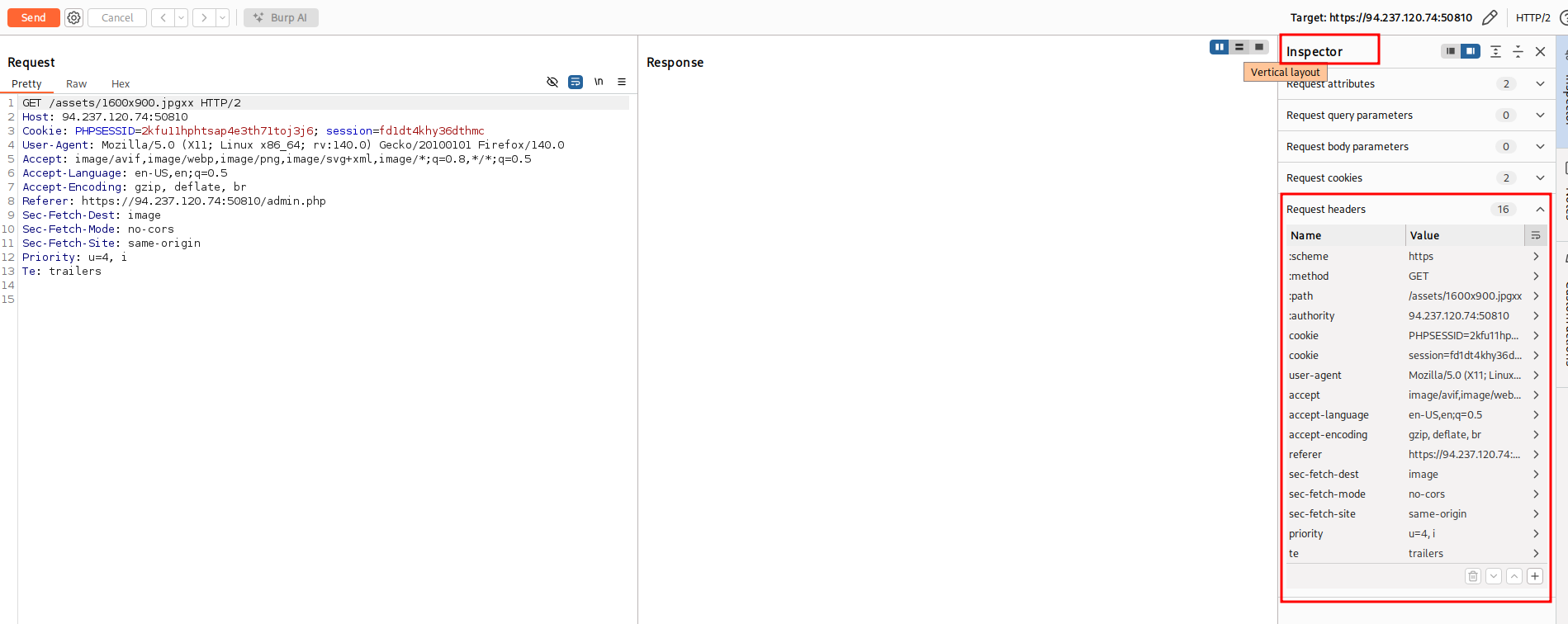Click the hamburger menu icon in Request panel

(622, 82)
